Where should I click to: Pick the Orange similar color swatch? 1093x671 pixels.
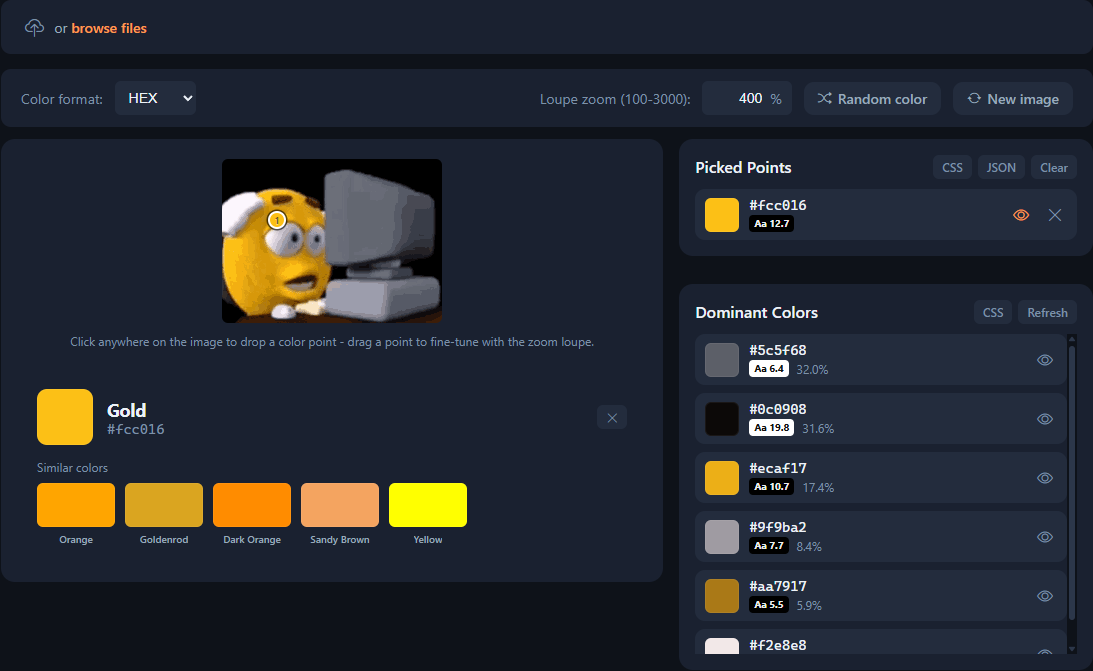[76, 504]
